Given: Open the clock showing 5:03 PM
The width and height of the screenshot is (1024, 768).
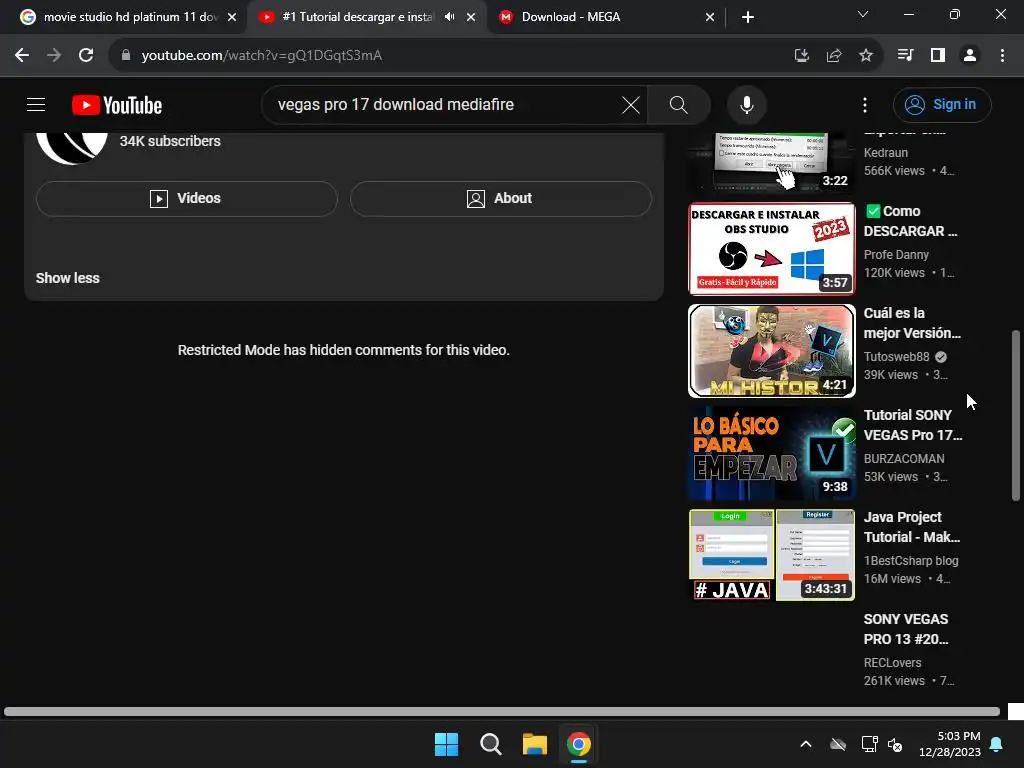Looking at the screenshot, I should click(950, 744).
